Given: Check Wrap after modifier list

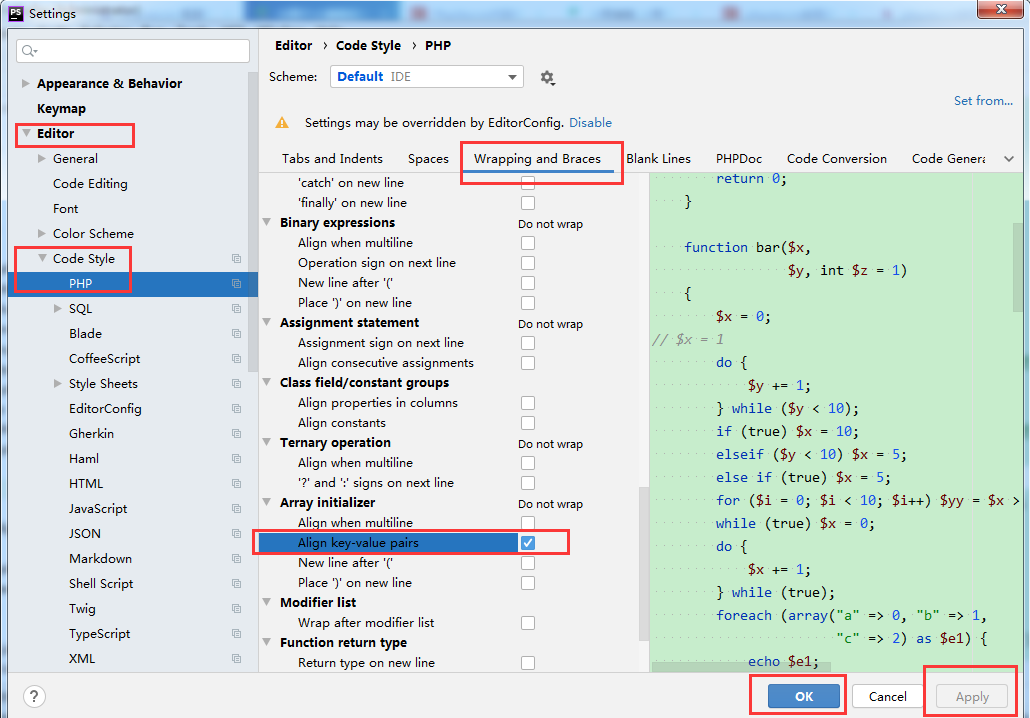Looking at the screenshot, I should [527, 623].
